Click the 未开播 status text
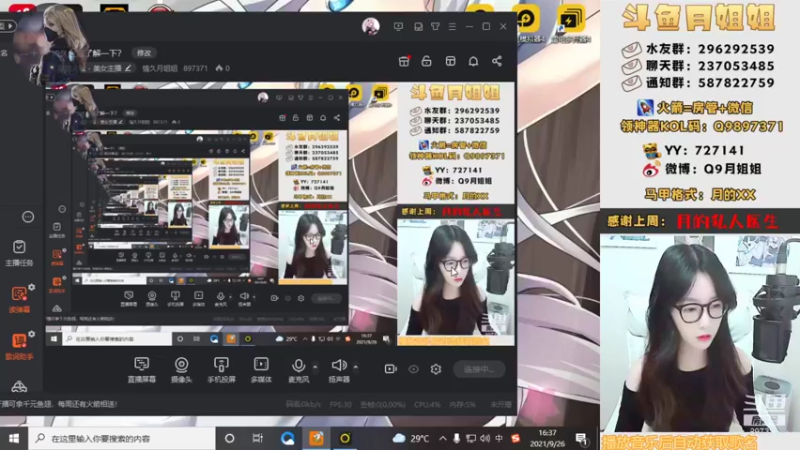 (501, 404)
